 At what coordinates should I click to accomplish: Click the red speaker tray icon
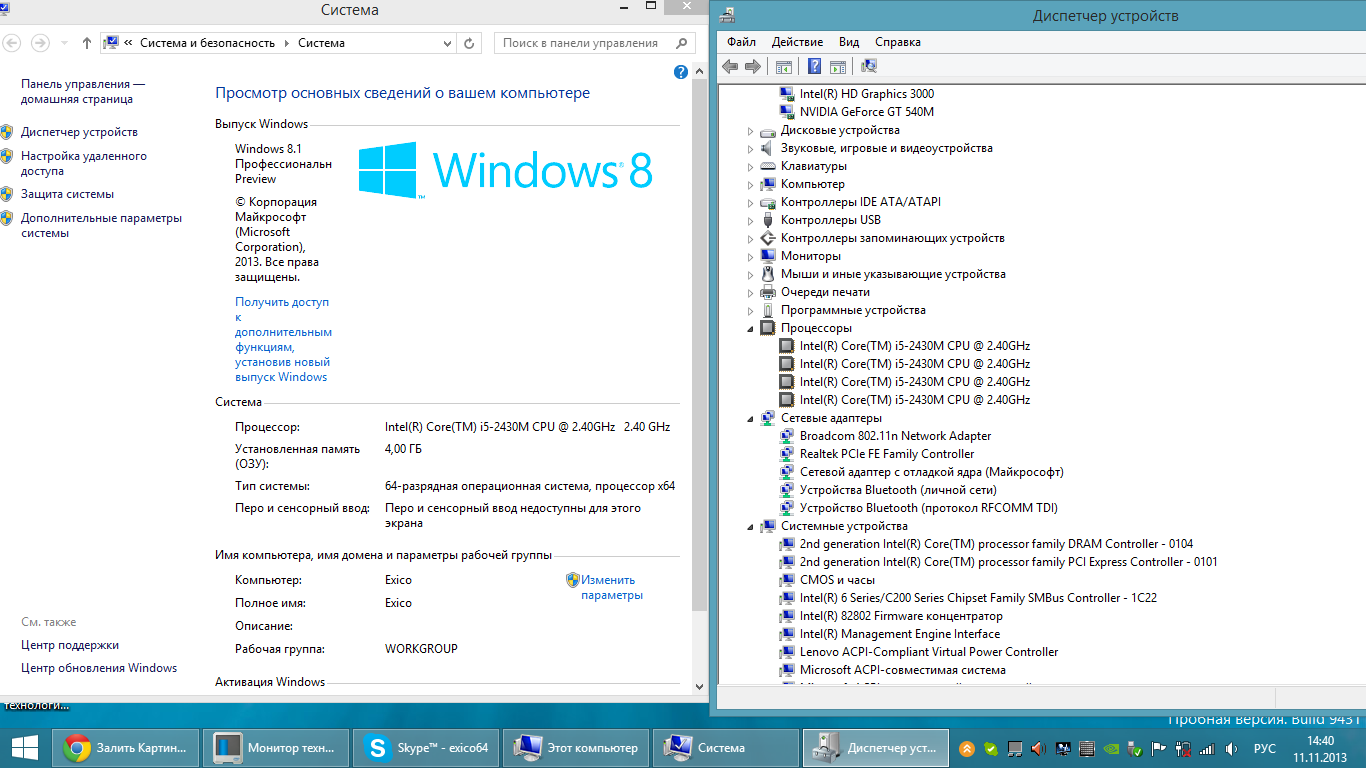(1039, 748)
